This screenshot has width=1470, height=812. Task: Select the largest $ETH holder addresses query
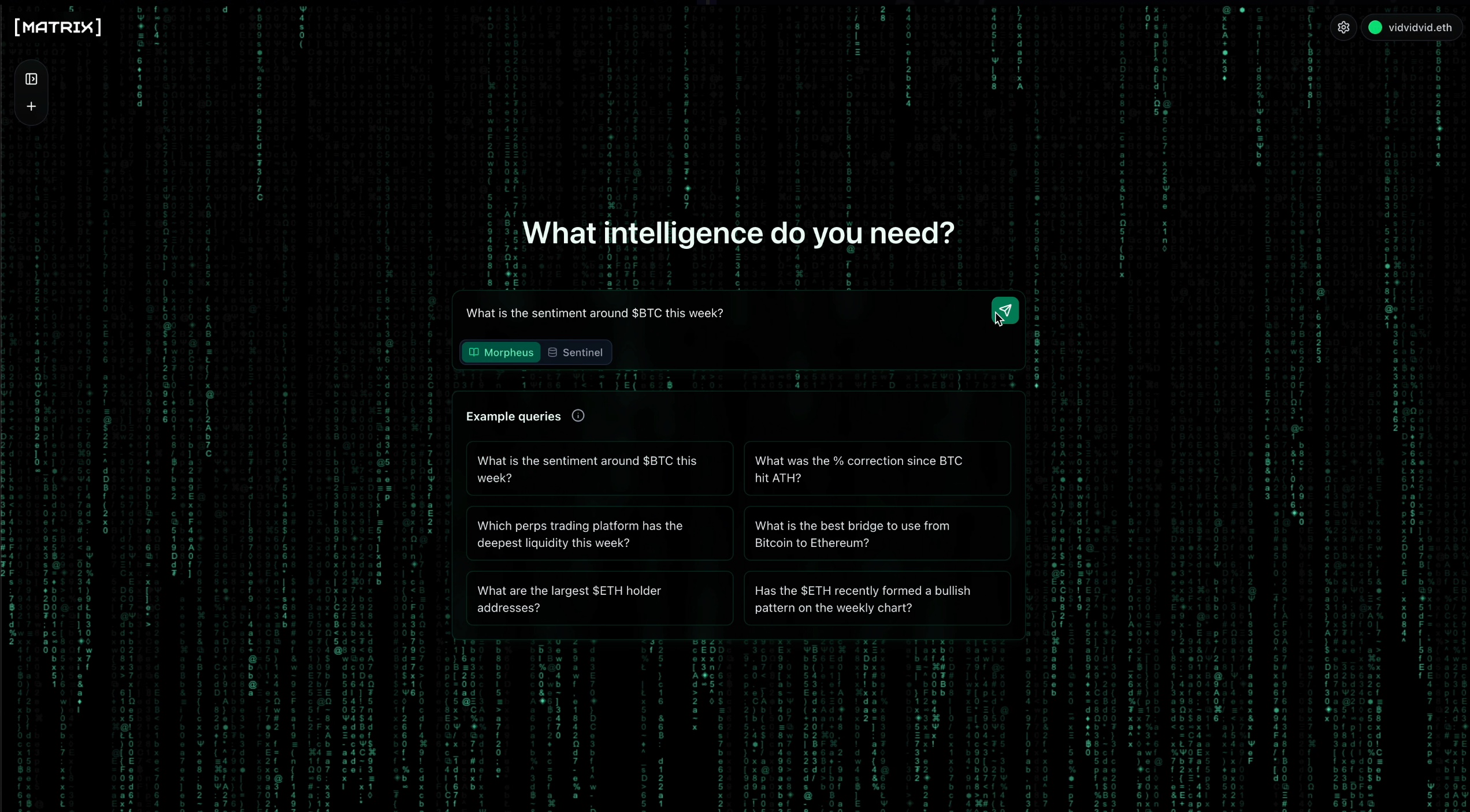click(x=600, y=598)
